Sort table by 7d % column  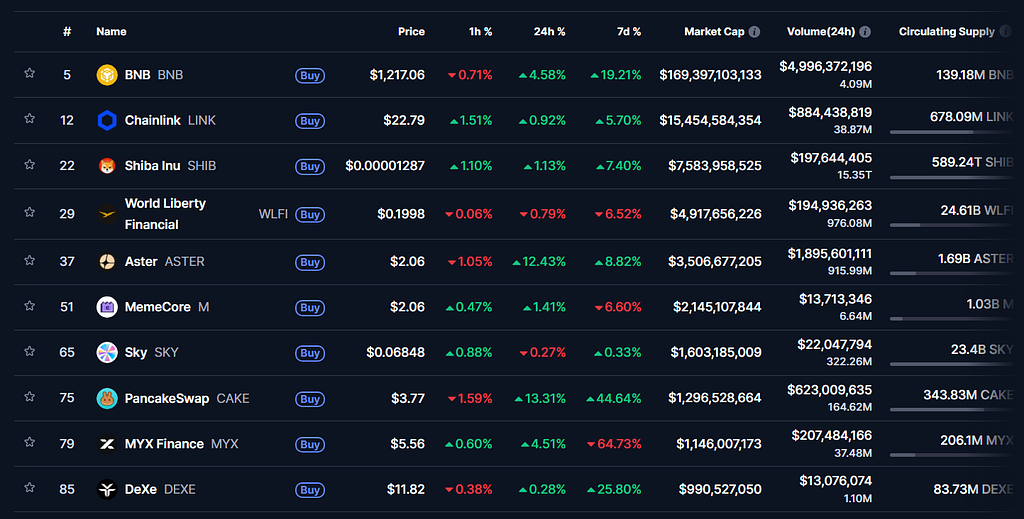[629, 32]
